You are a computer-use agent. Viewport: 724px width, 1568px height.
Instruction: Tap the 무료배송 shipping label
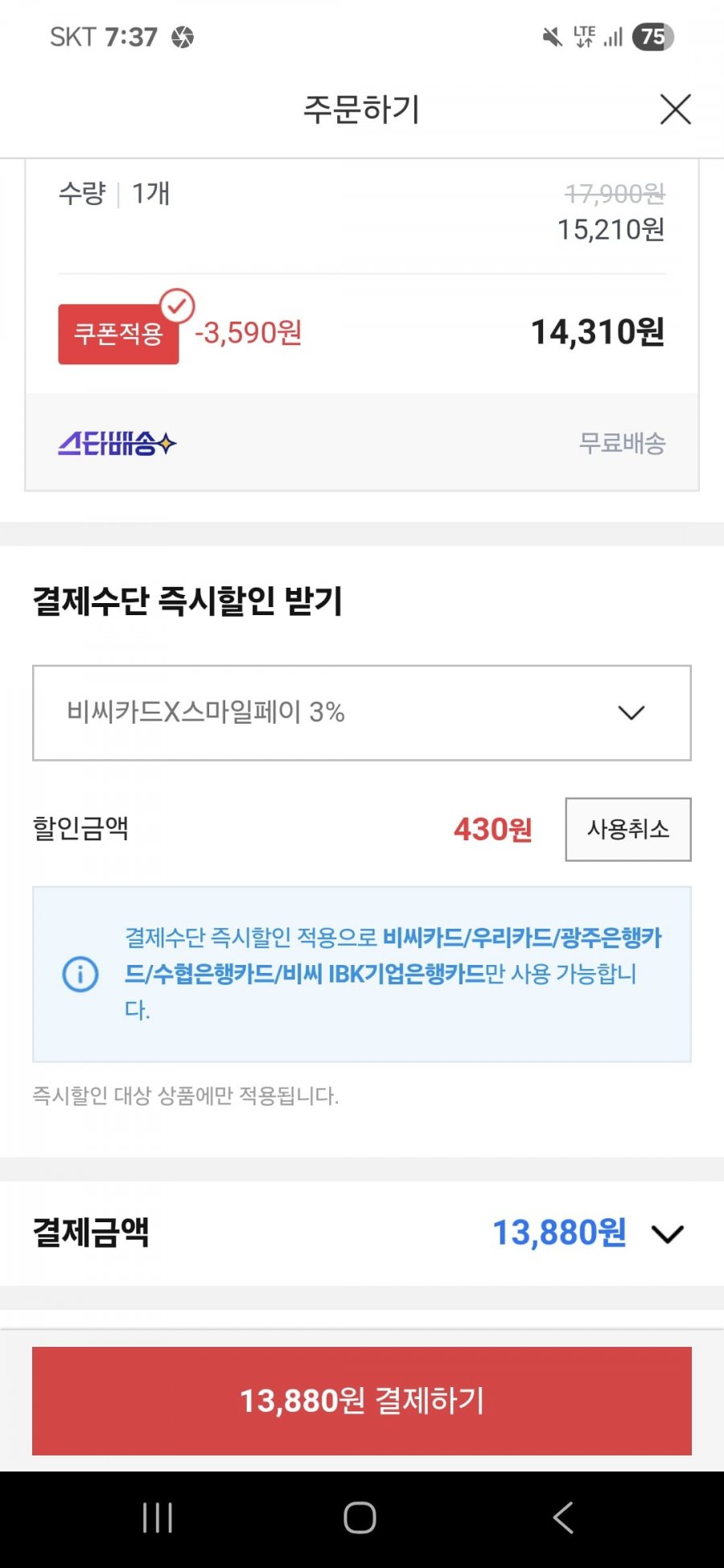[x=623, y=443]
